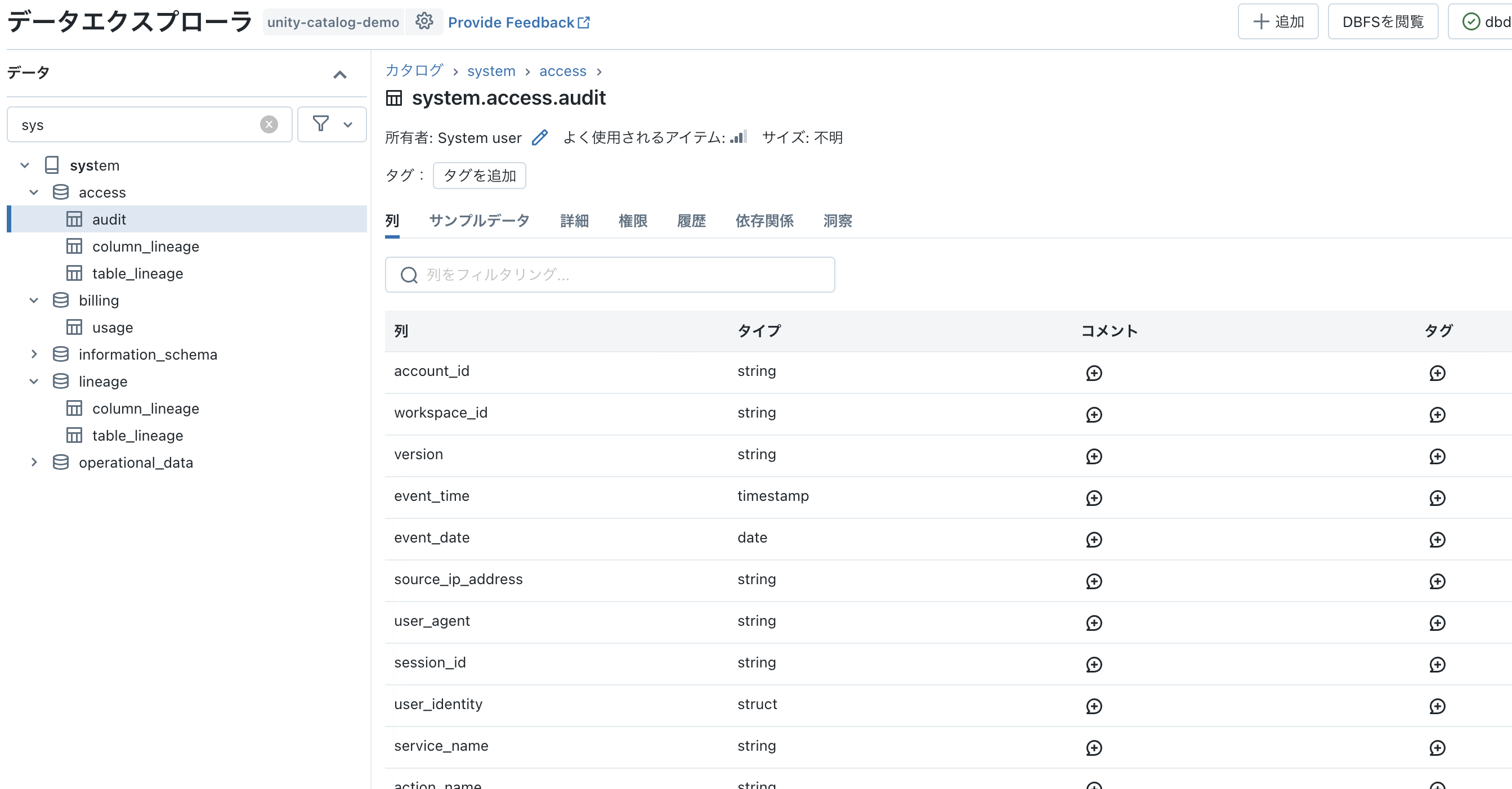This screenshot has height=789, width=1512.
Task: Click the タグを追加 button
Action: point(479,176)
